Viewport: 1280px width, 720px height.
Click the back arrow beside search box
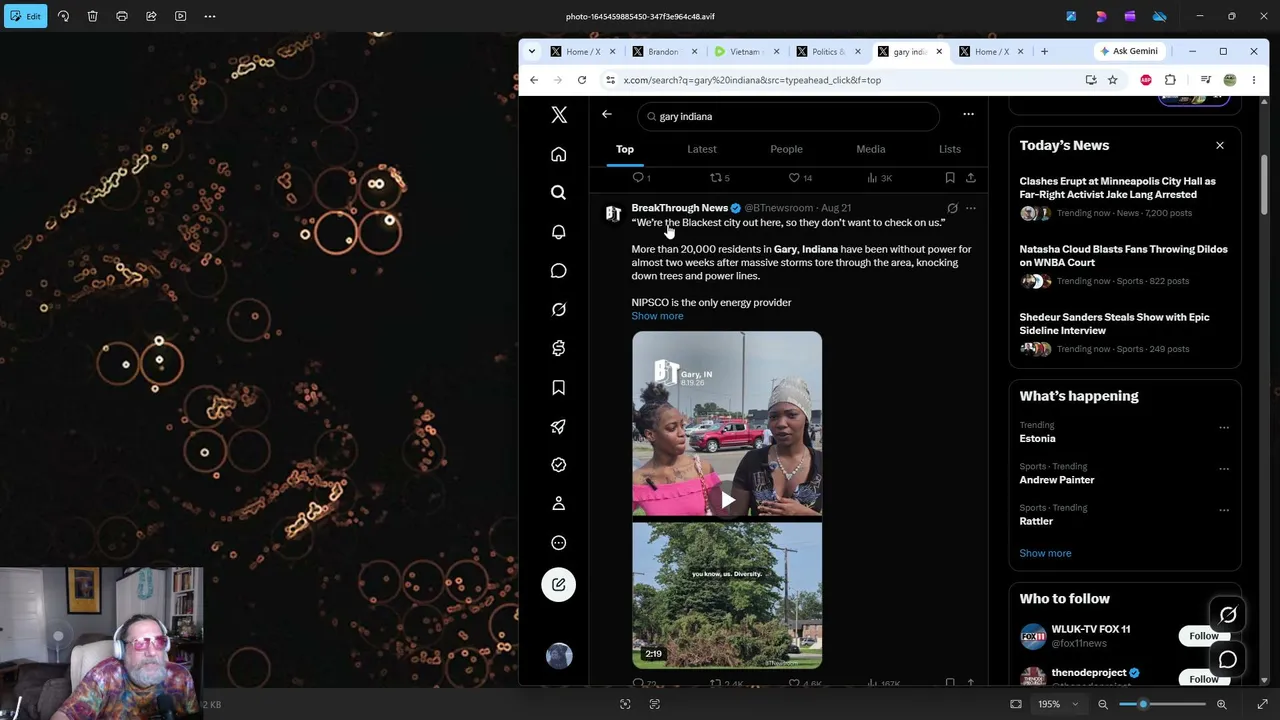pos(607,115)
